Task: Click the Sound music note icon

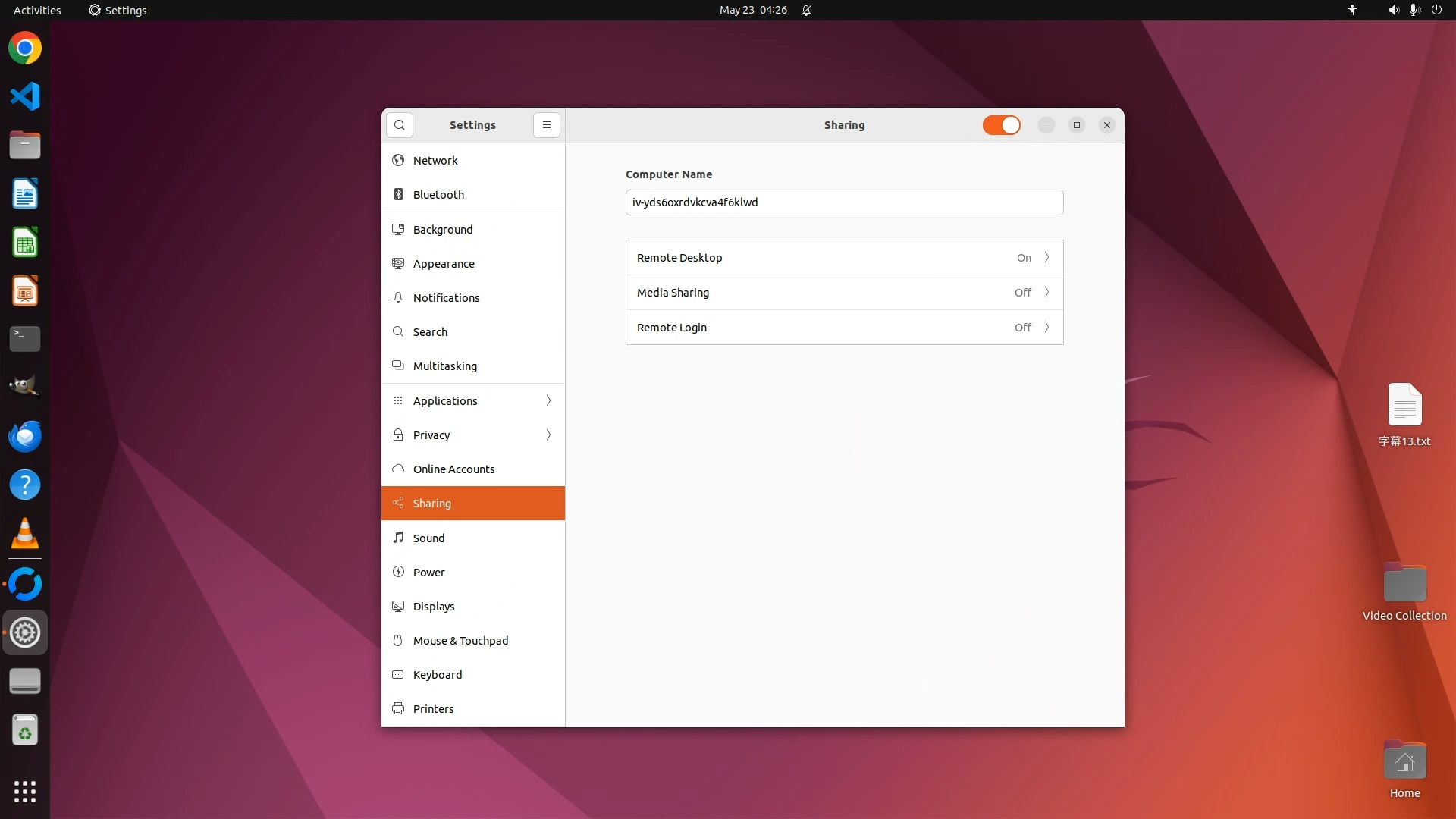Action: tap(398, 538)
